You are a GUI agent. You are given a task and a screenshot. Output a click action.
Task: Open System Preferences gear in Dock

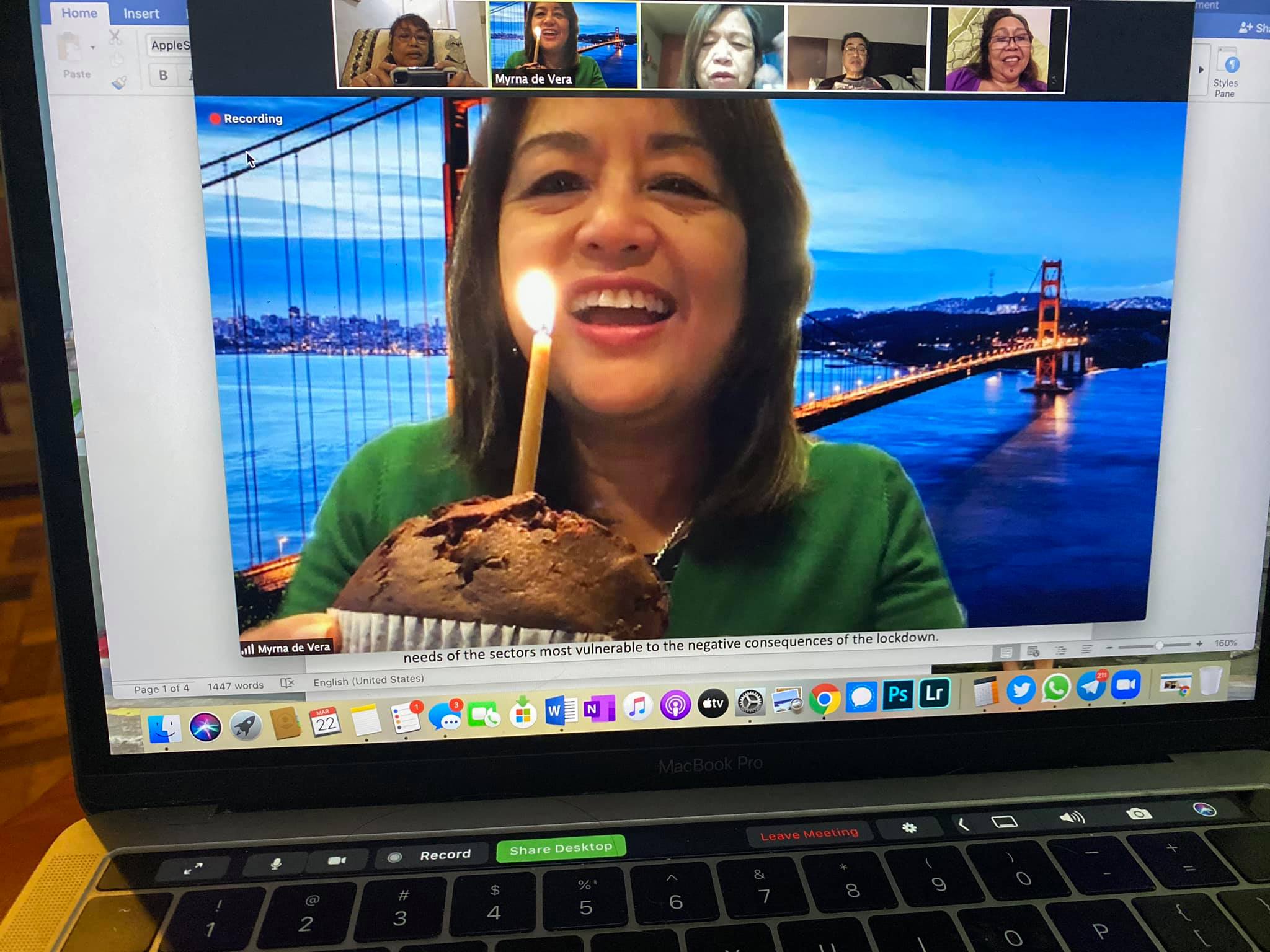point(750,702)
